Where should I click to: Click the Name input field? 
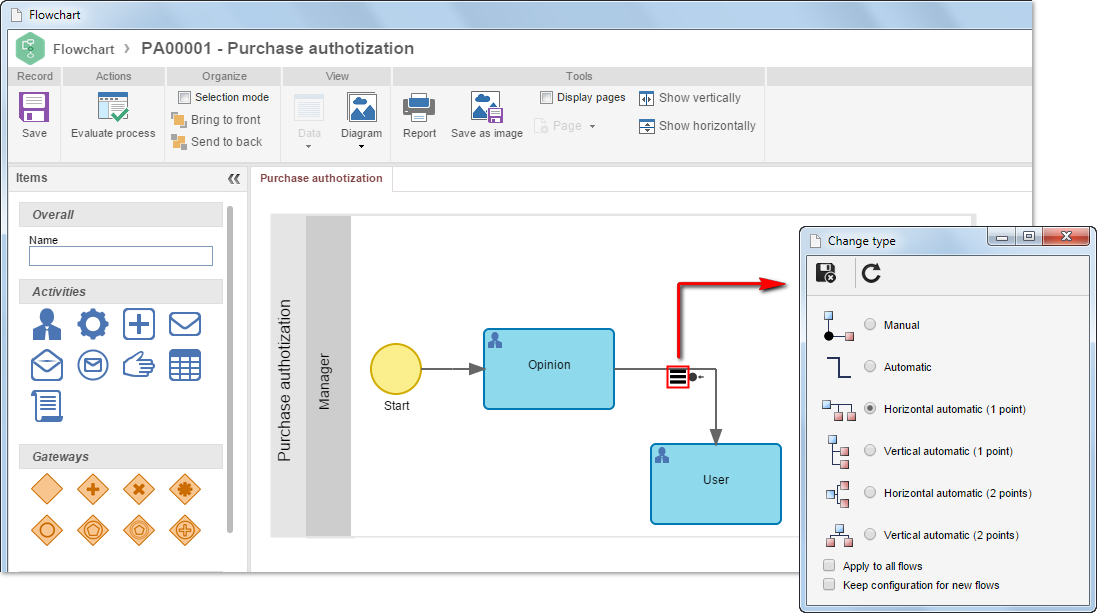tap(120, 256)
